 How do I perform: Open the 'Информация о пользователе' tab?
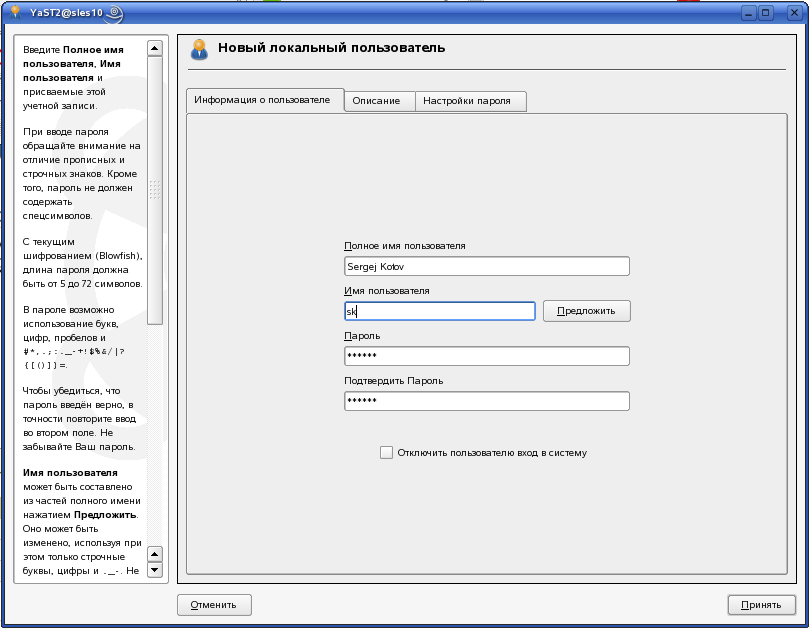click(265, 100)
